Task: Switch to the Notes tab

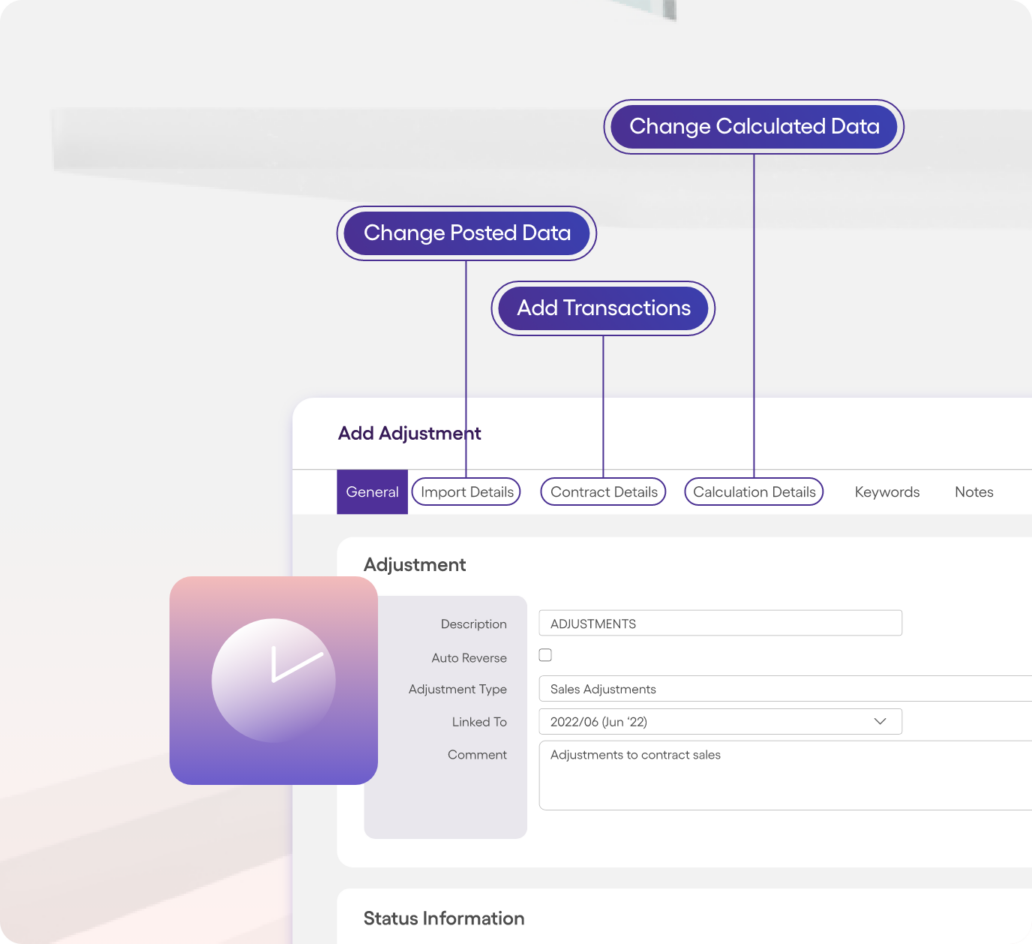Action: [x=973, y=492]
